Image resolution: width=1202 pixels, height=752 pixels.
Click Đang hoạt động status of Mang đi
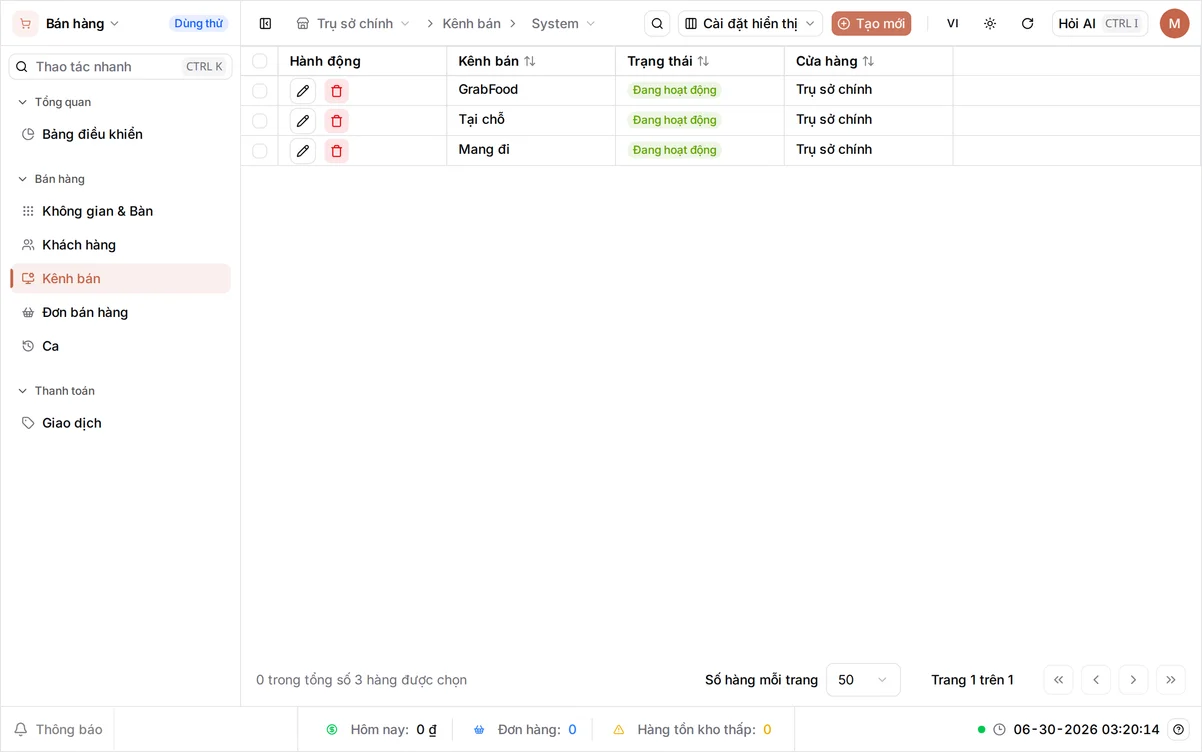pos(675,150)
